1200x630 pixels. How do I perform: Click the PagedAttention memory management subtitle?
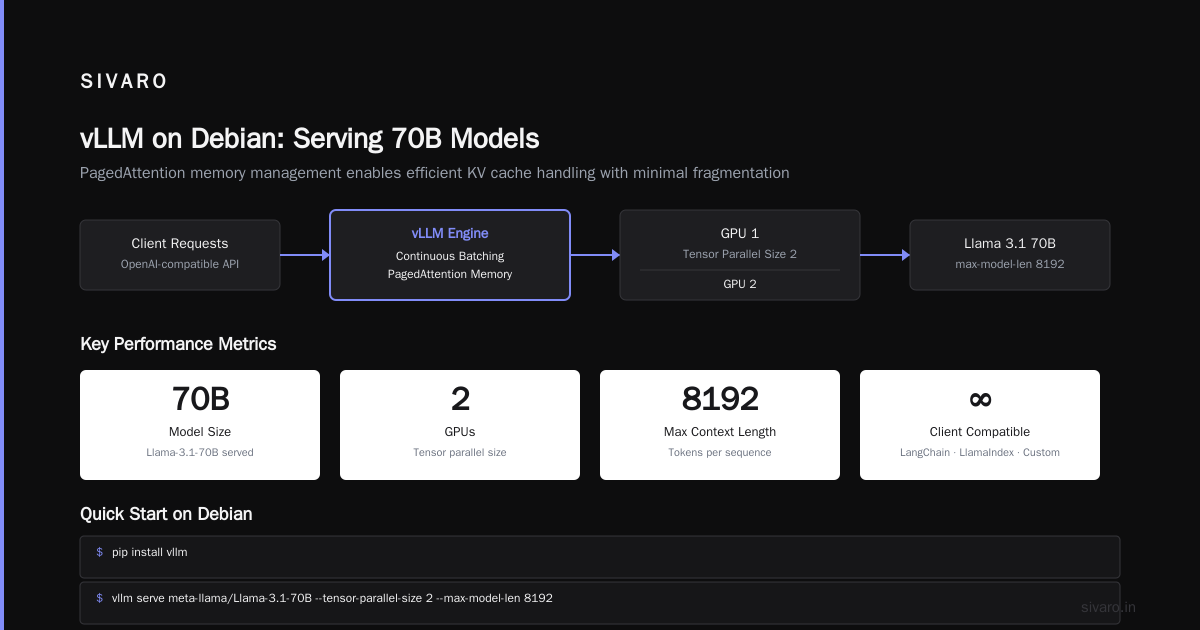(x=434, y=173)
